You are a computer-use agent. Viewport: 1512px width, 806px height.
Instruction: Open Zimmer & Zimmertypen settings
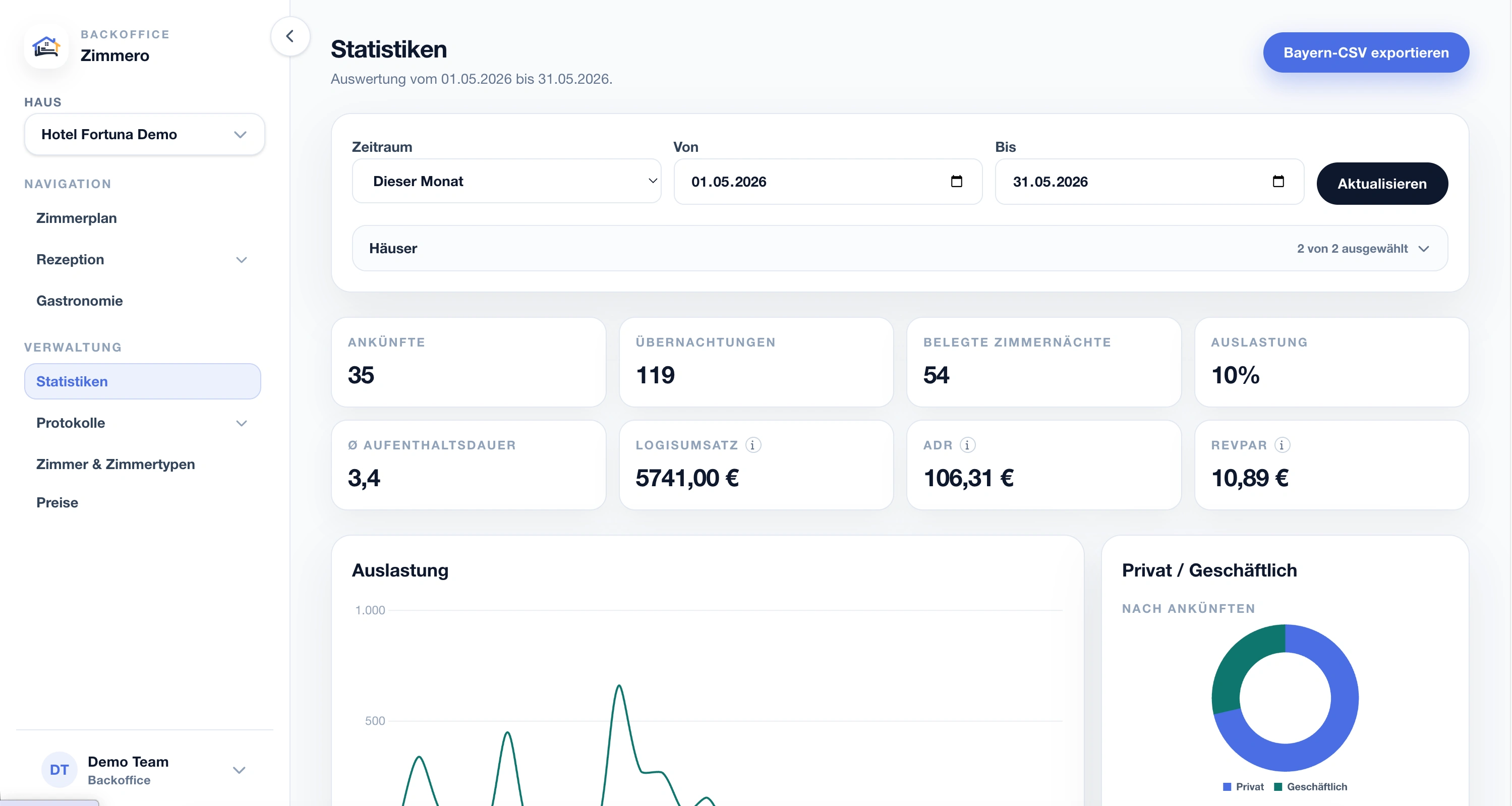[x=115, y=464]
